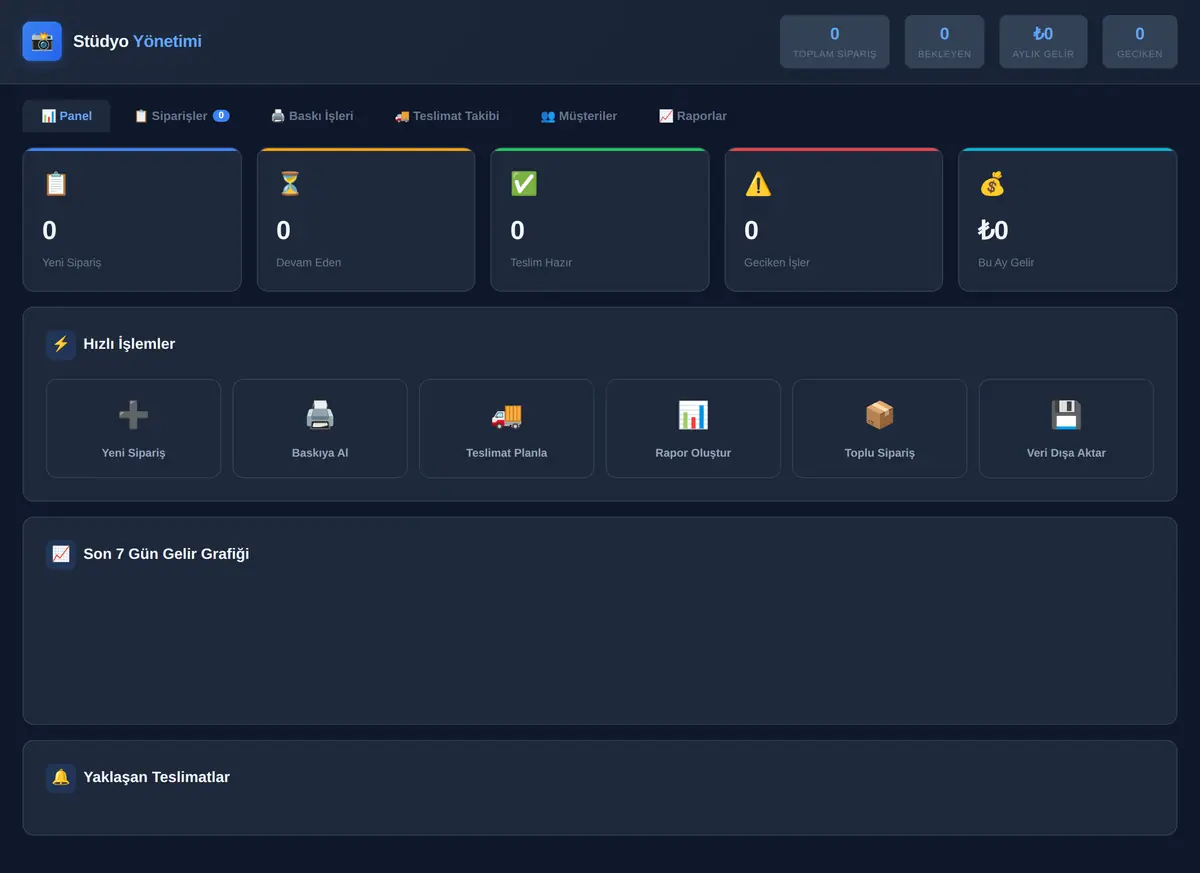
Task: Click the camera logo icon beside Stüdyo Yönetimi
Action: click(42, 41)
